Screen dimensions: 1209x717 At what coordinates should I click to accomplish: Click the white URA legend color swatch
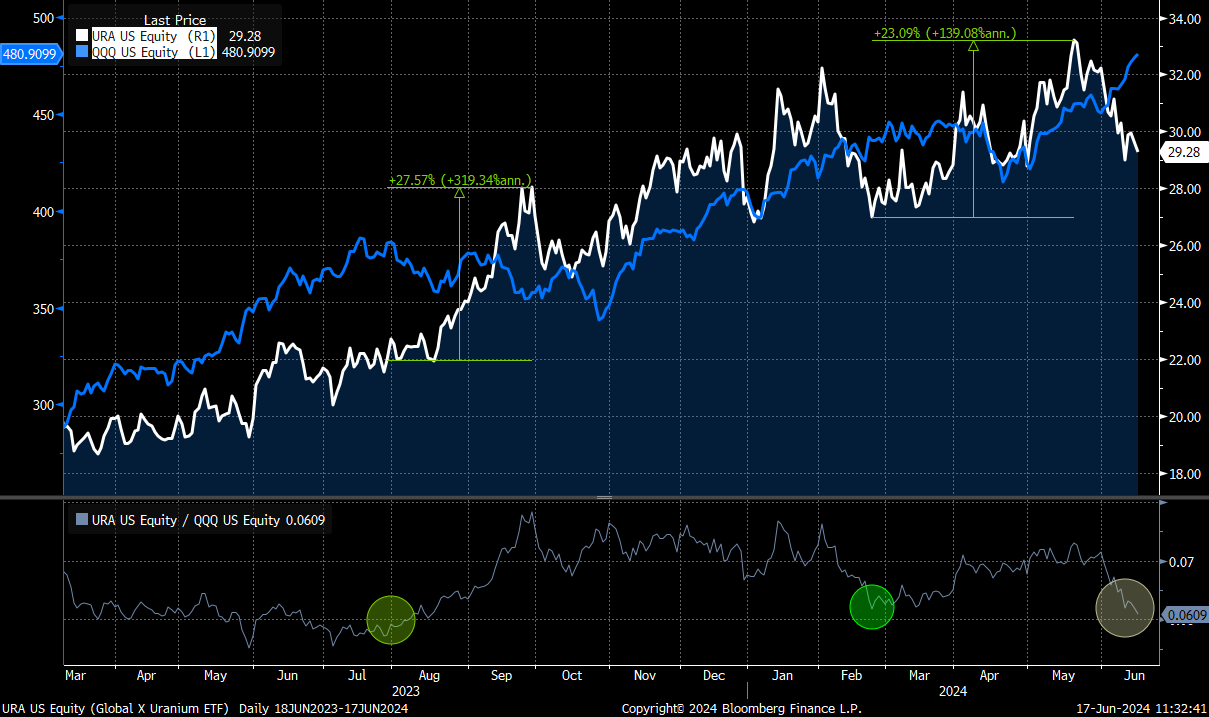coord(83,36)
